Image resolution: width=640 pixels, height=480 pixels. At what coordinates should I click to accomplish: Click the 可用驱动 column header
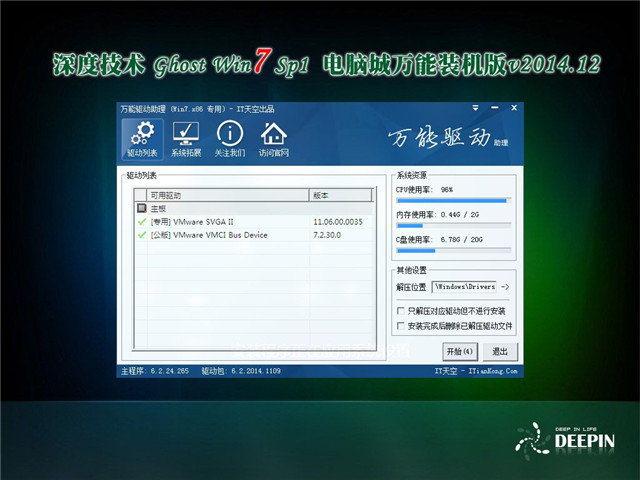(227, 196)
